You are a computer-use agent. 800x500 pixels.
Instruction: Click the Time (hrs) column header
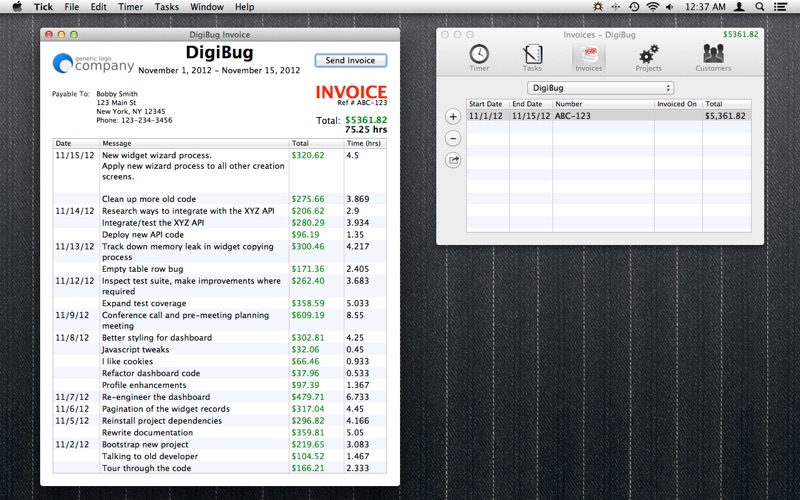[x=364, y=143]
